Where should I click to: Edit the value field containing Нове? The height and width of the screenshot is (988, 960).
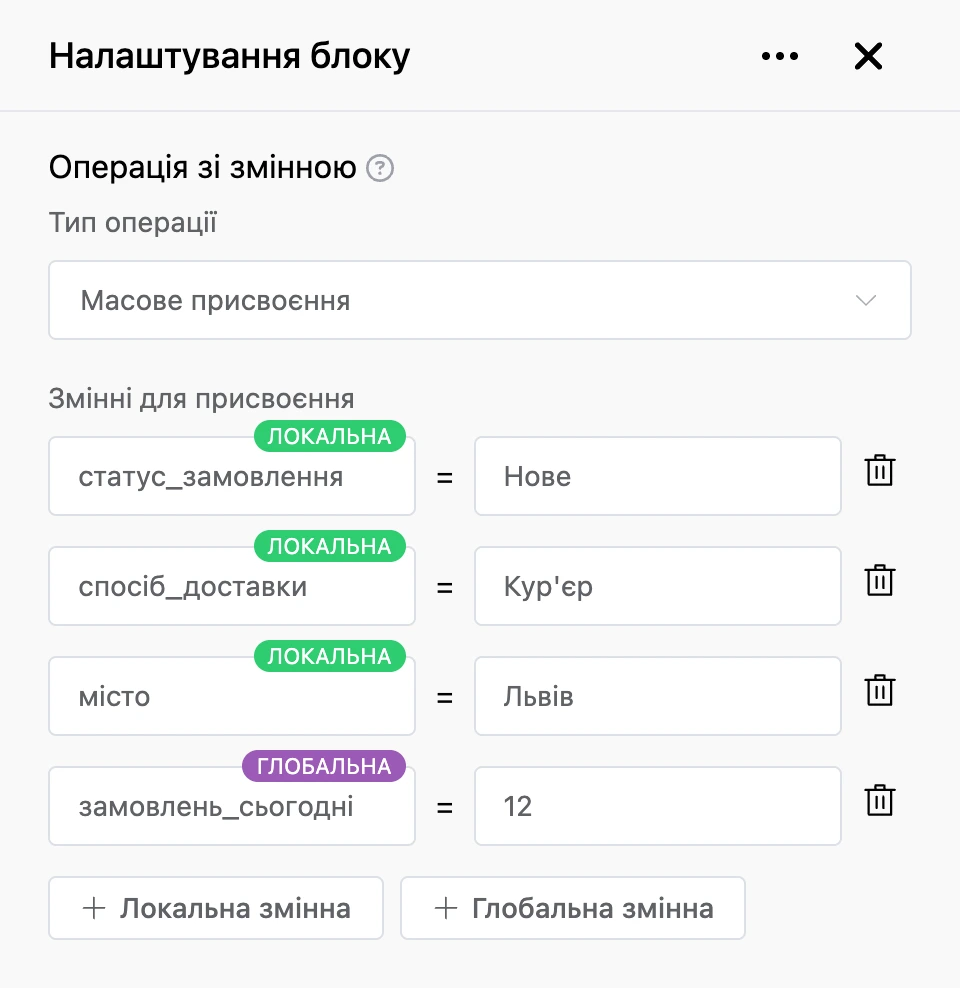point(658,476)
